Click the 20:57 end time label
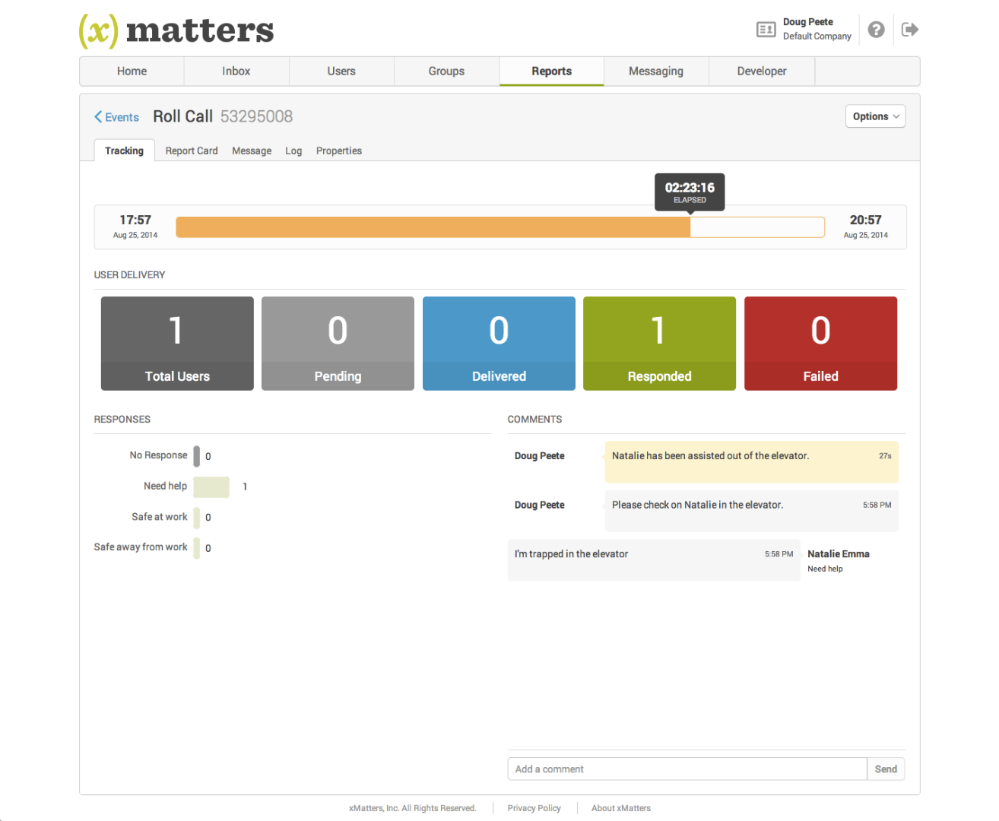 (x=865, y=220)
